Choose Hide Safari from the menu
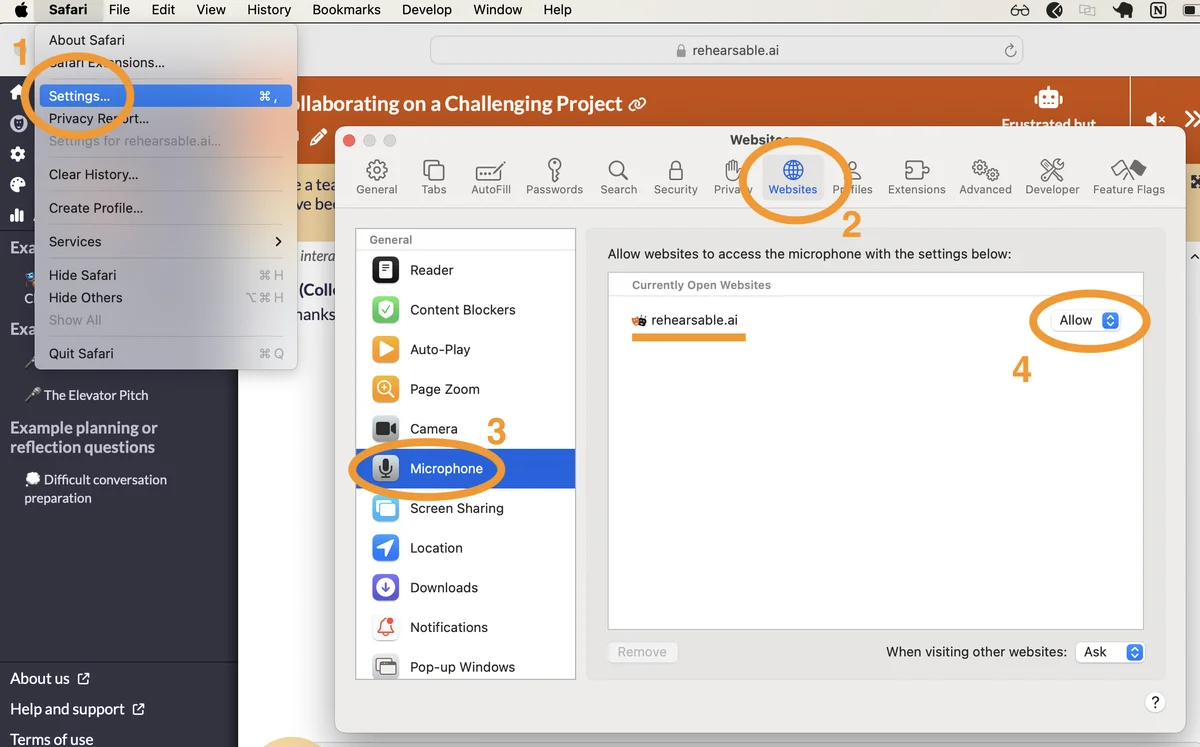 [165, 275]
